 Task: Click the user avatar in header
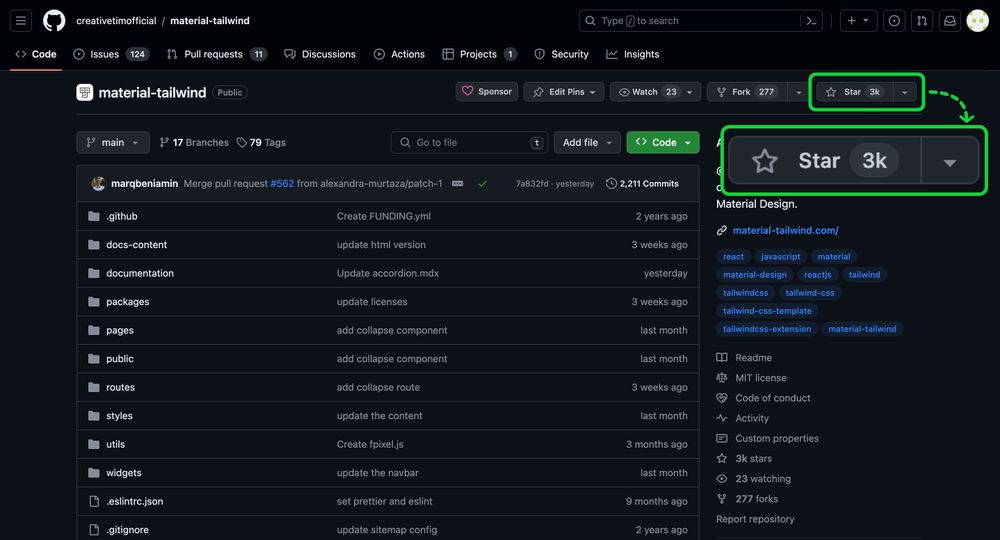point(977,21)
